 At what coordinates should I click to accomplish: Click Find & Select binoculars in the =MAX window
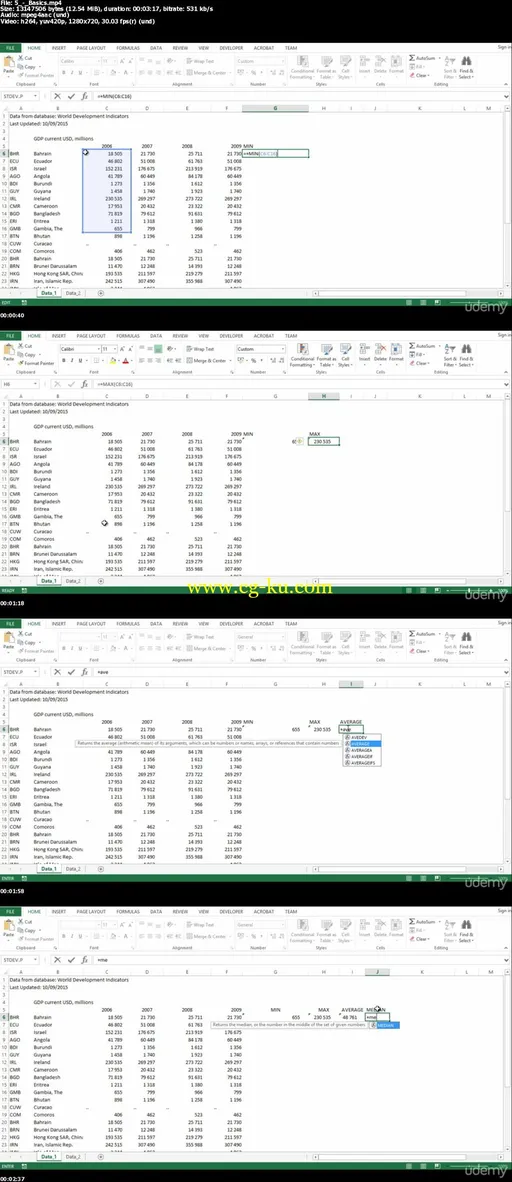(x=466, y=348)
